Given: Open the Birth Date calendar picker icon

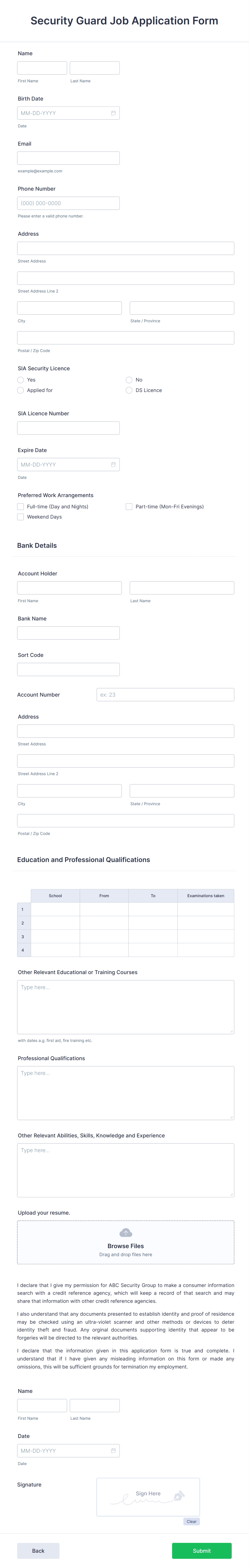Looking at the screenshot, I should (114, 113).
